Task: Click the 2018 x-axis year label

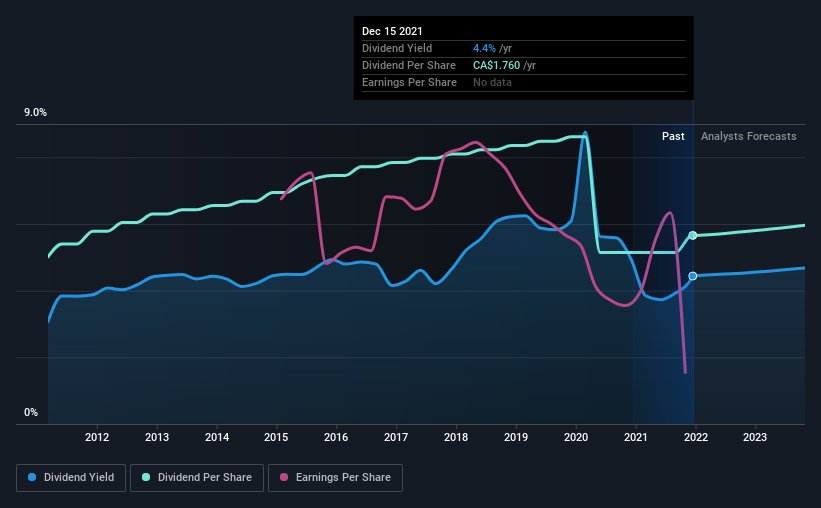Action: tap(456, 437)
